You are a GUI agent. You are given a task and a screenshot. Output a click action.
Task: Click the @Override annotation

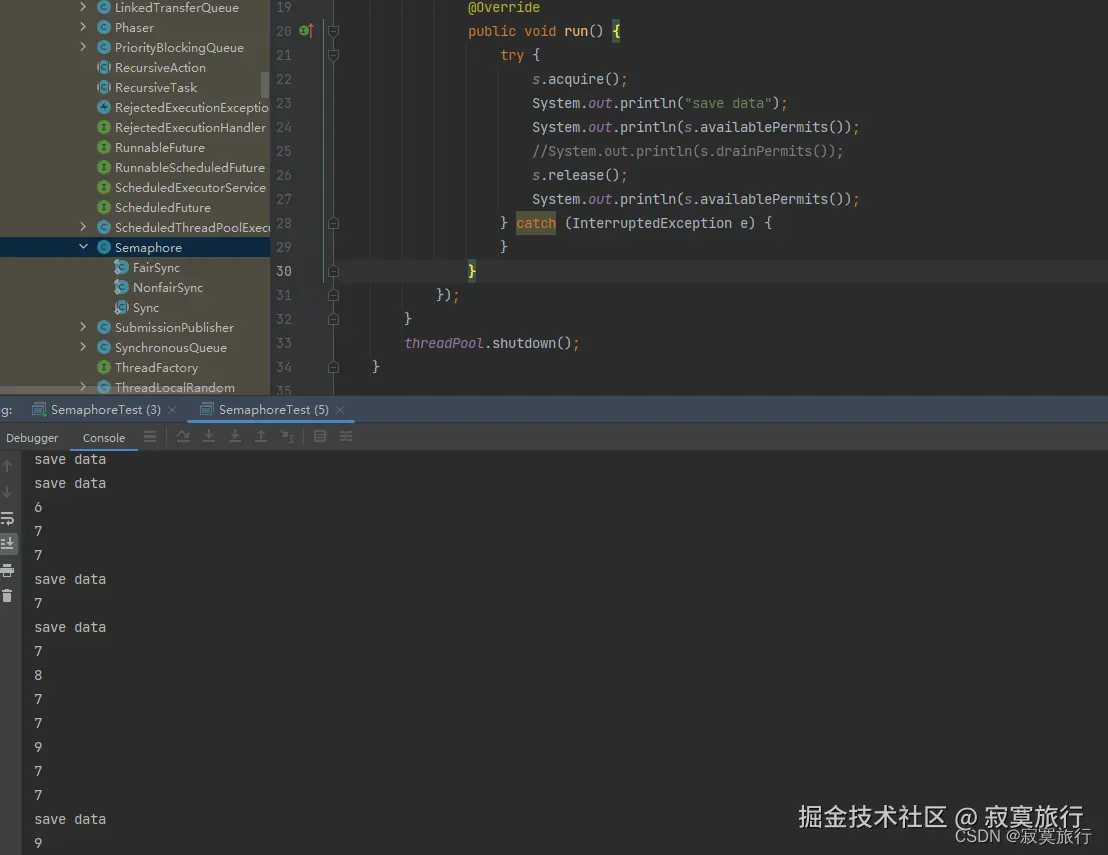click(504, 8)
